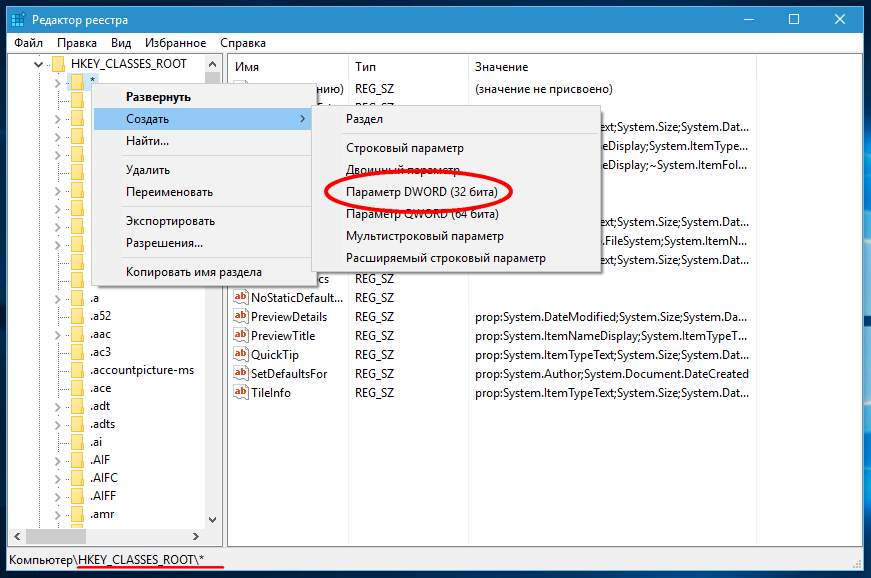
Task: Expand the .amr key node
Action: coord(57,515)
